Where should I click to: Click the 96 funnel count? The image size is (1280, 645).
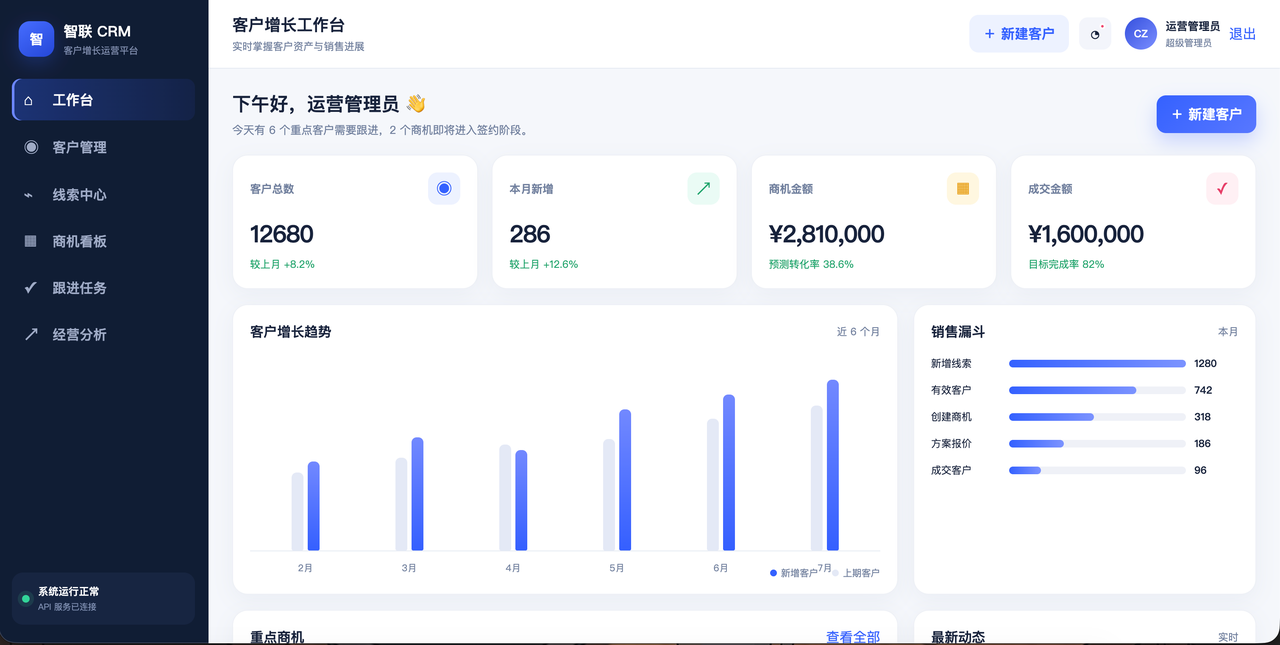pos(1200,470)
